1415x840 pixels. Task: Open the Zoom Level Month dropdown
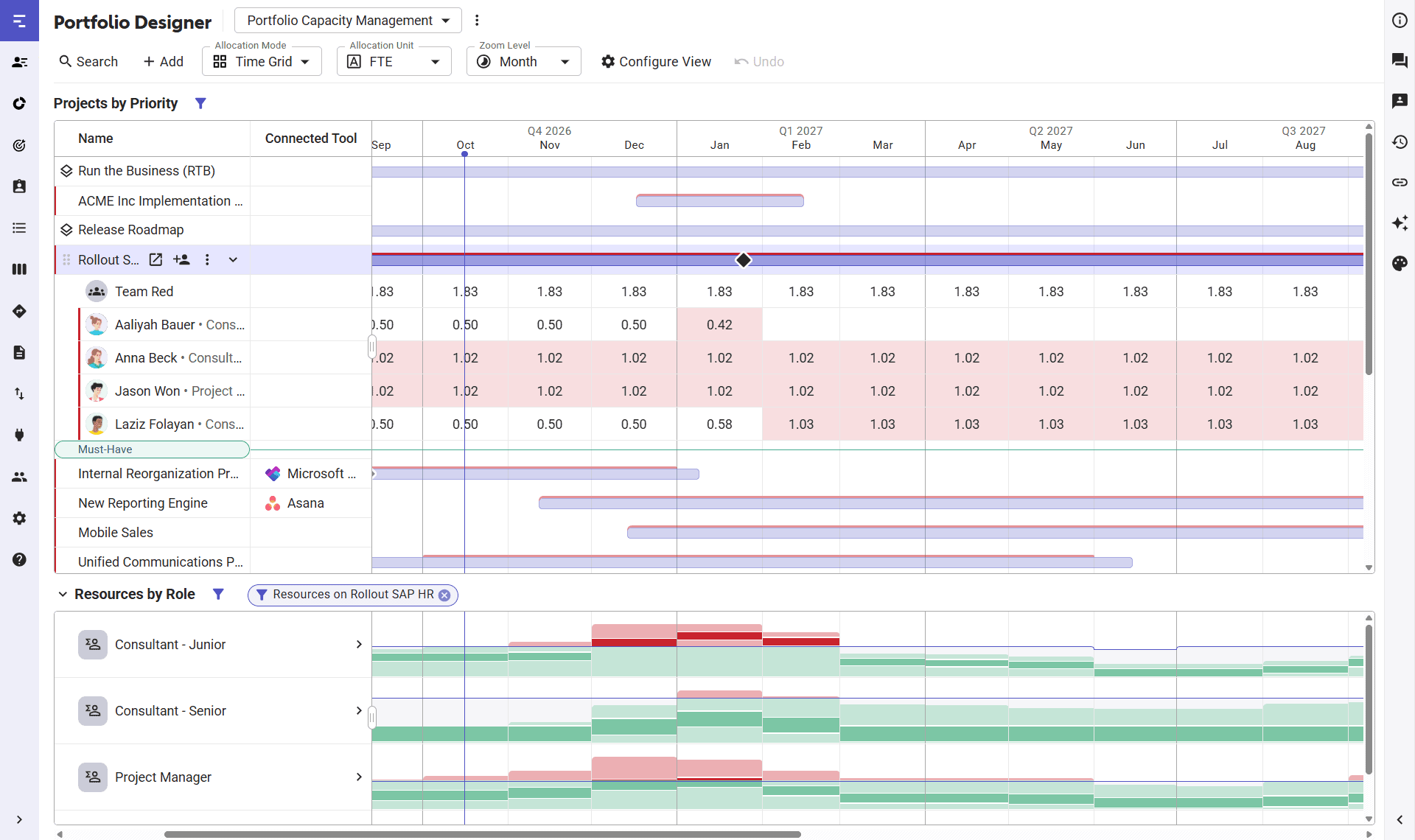523,62
